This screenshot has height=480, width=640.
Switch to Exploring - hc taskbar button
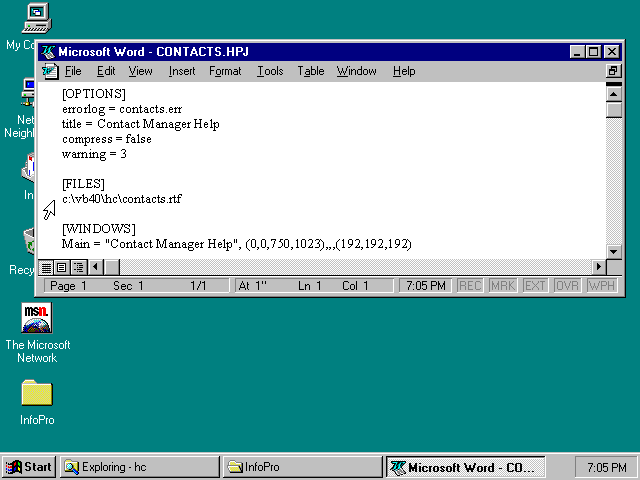pos(140,467)
